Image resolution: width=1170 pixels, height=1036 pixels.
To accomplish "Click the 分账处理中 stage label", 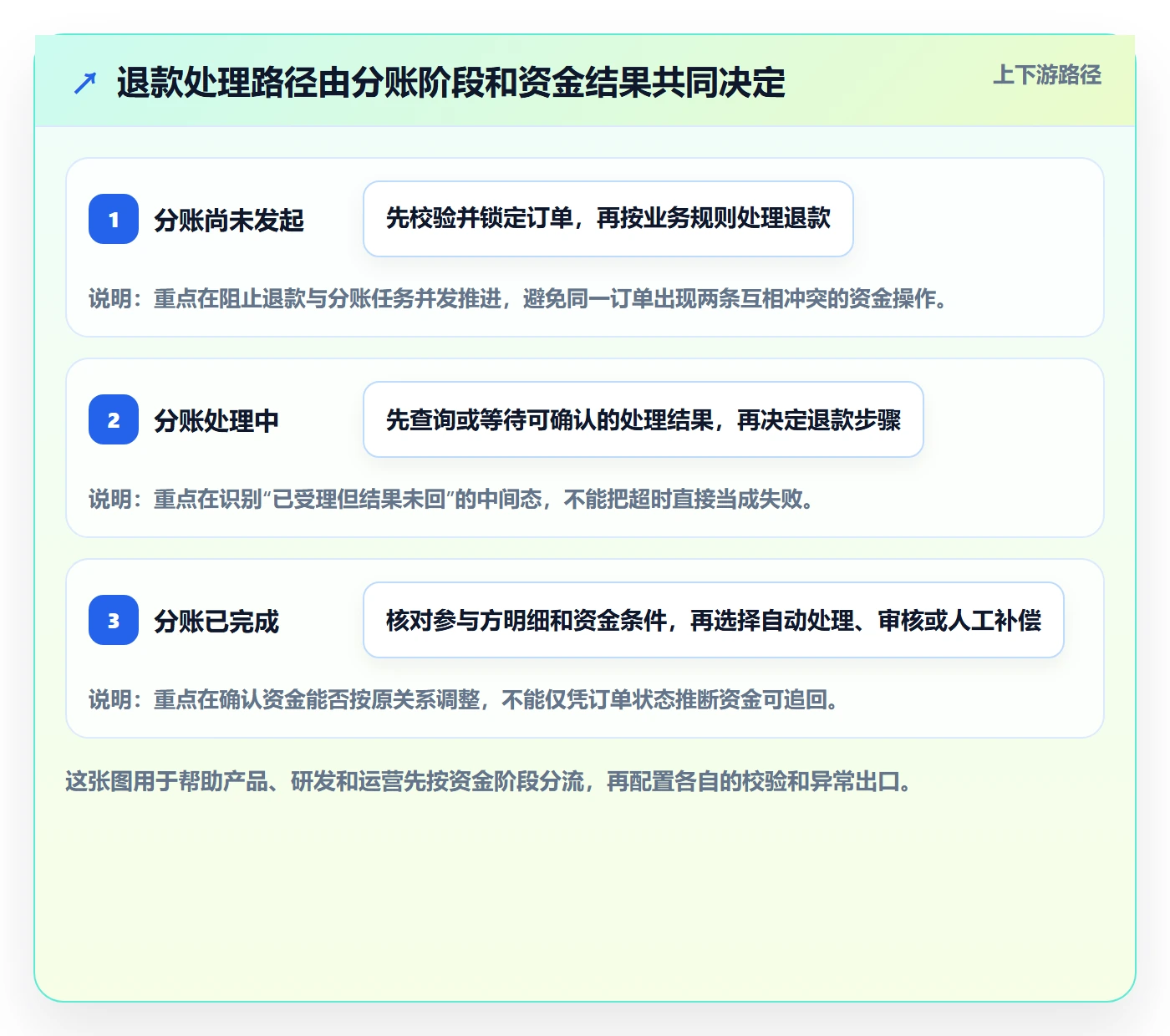I will click(216, 421).
